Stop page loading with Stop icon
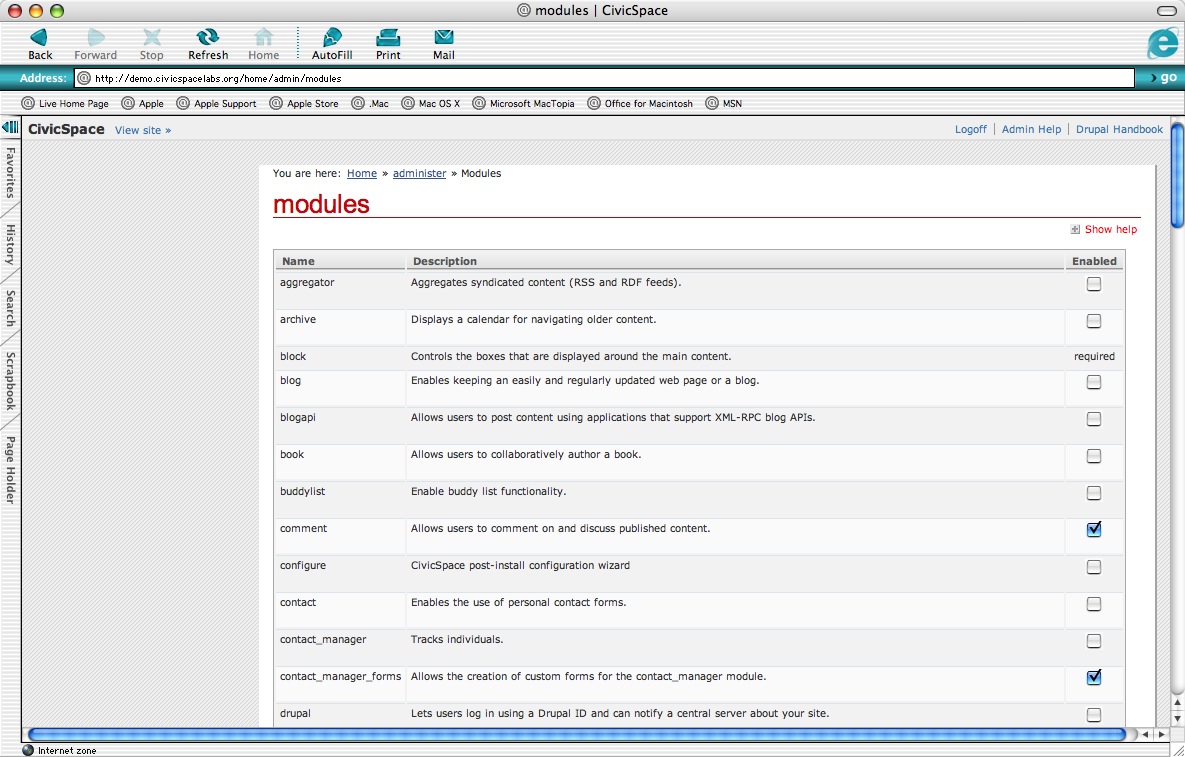This screenshot has height=757, width=1185. pyautogui.click(x=151, y=44)
